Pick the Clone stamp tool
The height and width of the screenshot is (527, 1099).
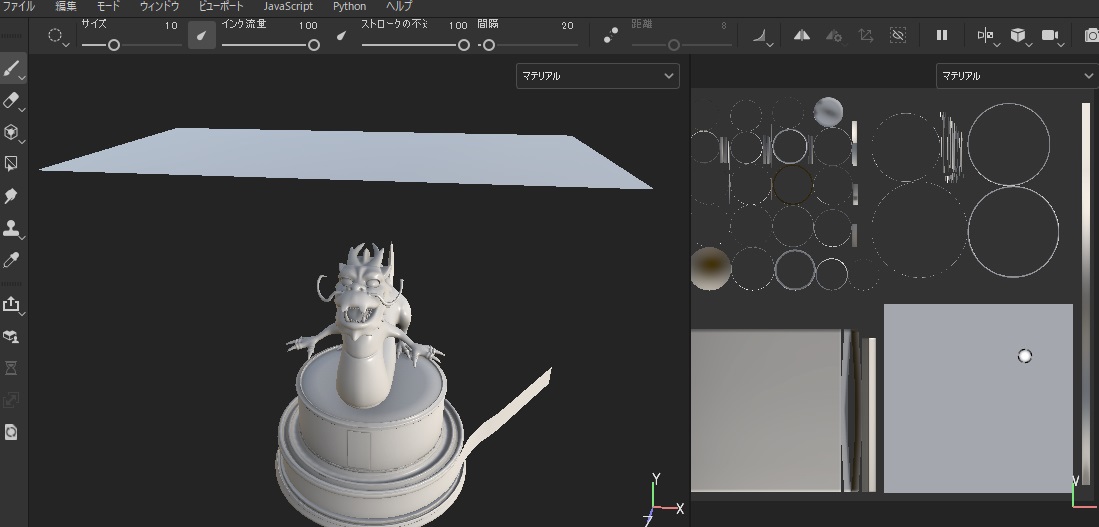pos(11,228)
